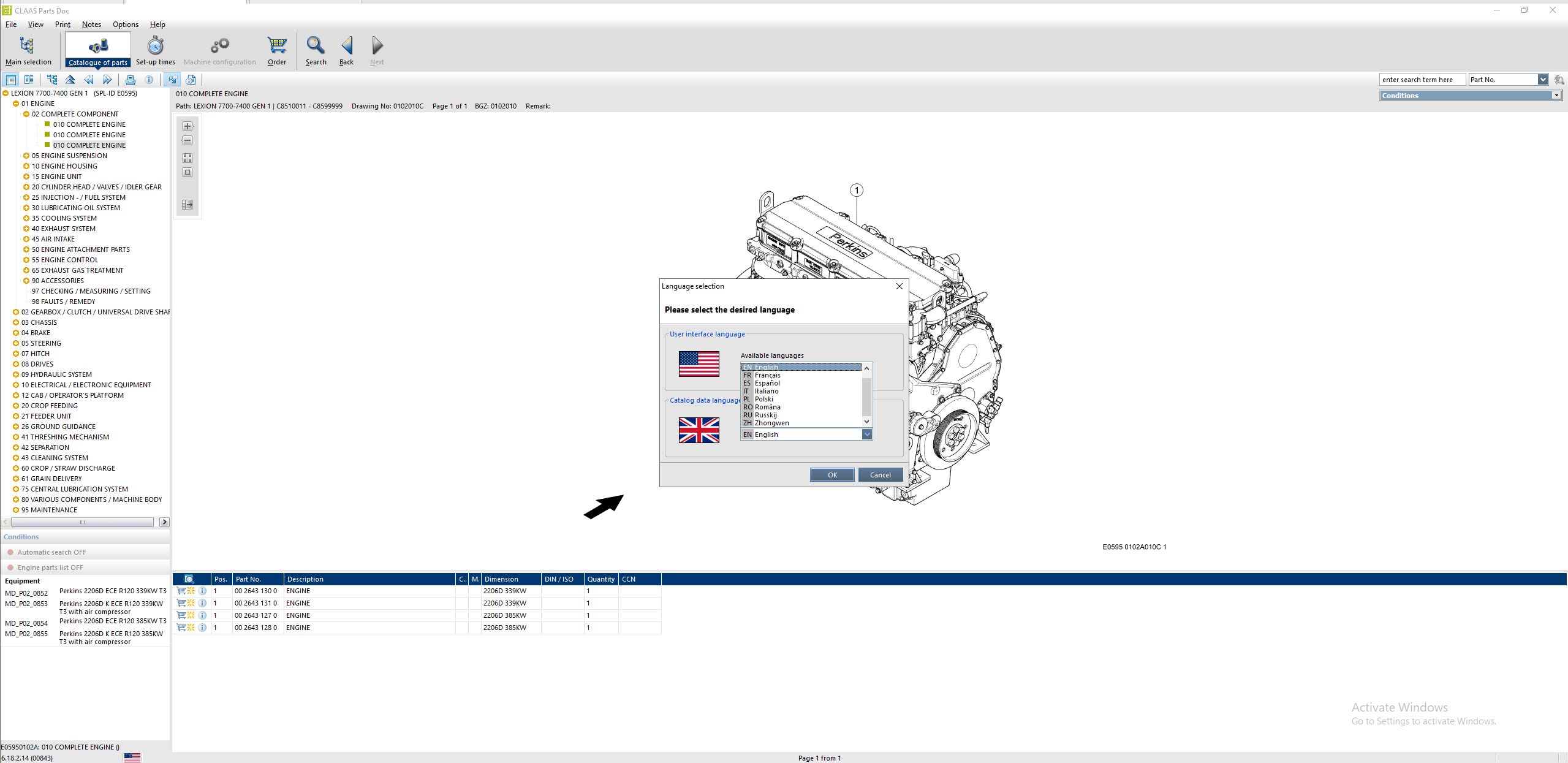Zoom out drawing with minus button

tap(187, 141)
